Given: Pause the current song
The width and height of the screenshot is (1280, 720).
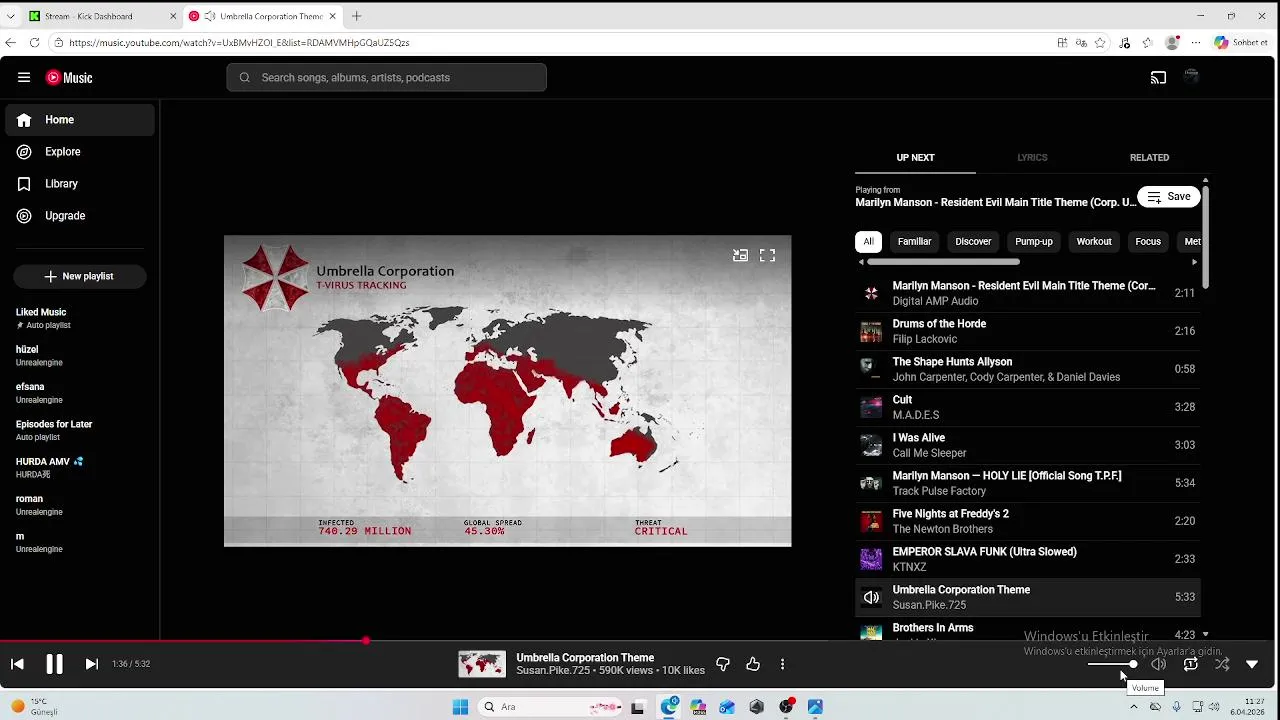Looking at the screenshot, I should (54, 664).
